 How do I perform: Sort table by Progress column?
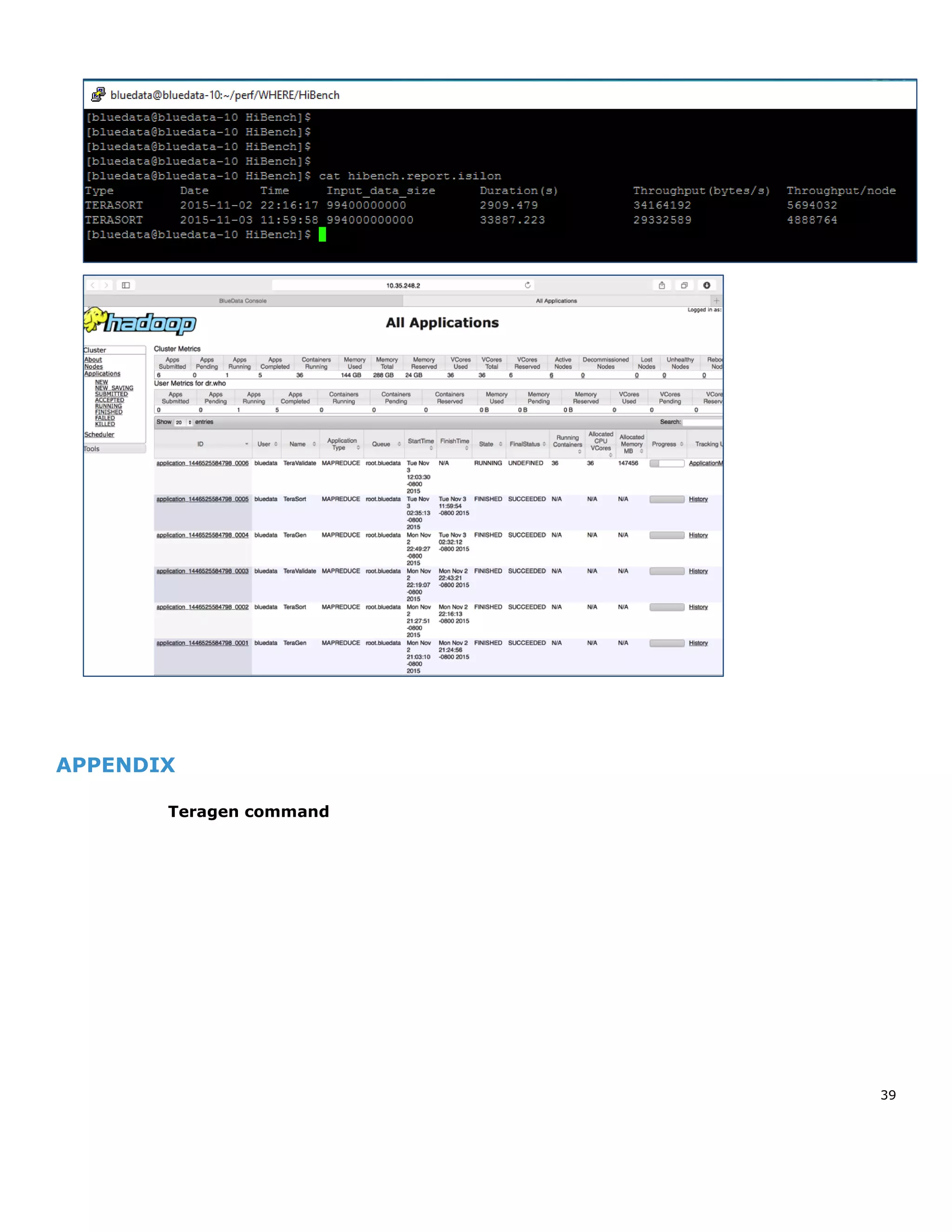click(x=667, y=444)
